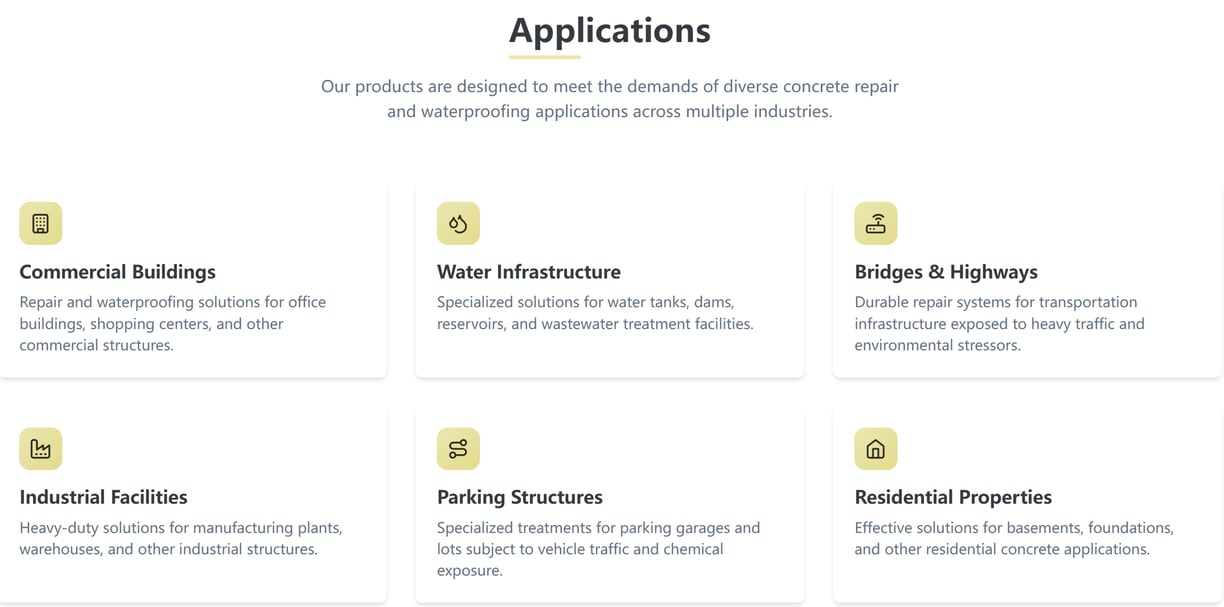Select the Parking Structures heading
This screenshot has height=607, width=1224.
[x=520, y=497]
